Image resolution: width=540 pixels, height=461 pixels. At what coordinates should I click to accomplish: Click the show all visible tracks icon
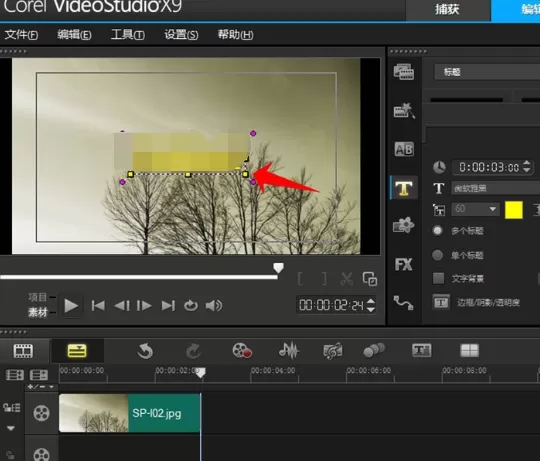pos(15,375)
